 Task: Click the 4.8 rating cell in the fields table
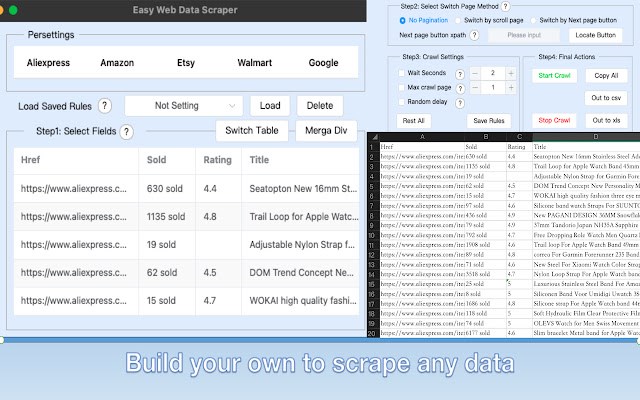(x=218, y=217)
